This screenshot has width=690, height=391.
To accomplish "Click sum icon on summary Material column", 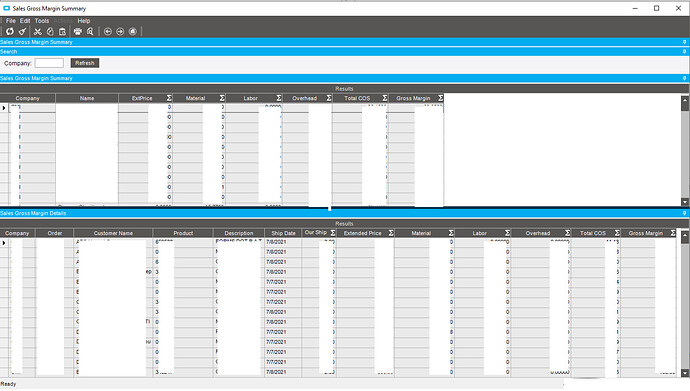I will coord(222,98).
